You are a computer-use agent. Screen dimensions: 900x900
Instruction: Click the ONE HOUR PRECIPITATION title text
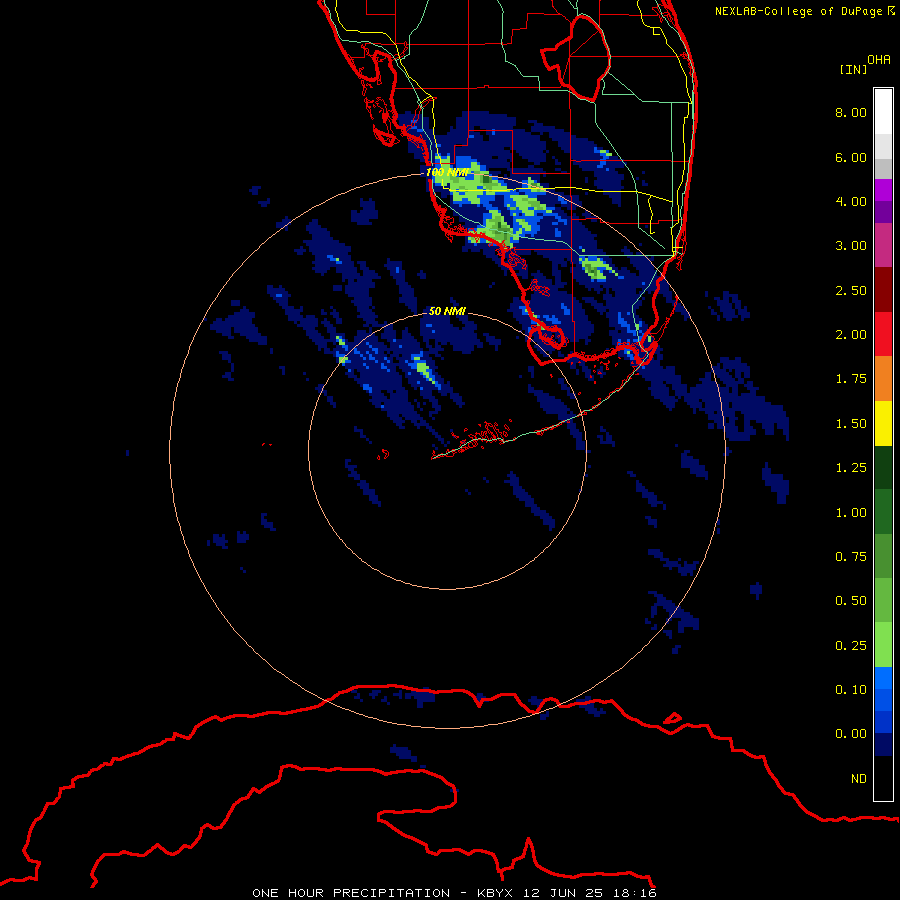pos(351,893)
